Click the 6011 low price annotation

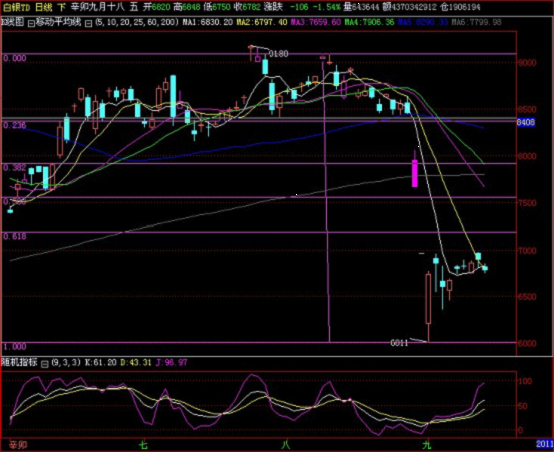pos(399,343)
